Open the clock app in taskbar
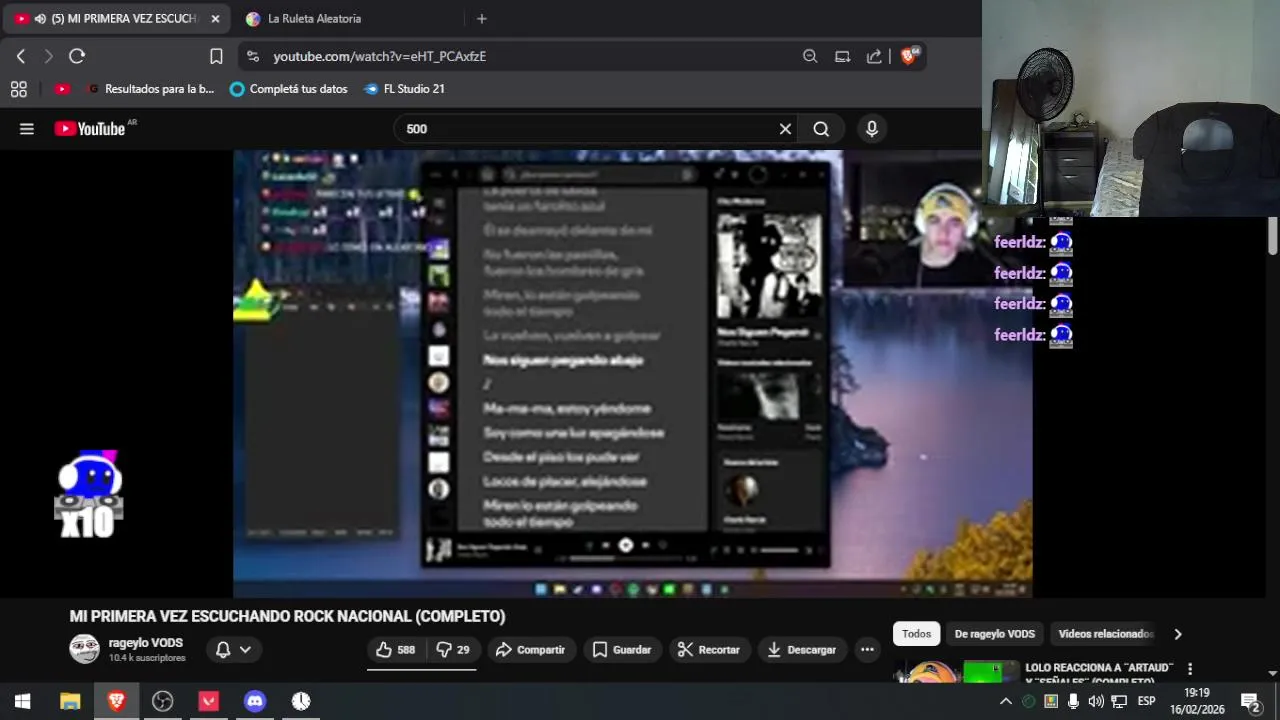The width and height of the screenshot is (1280, 720). click(301, 701)
